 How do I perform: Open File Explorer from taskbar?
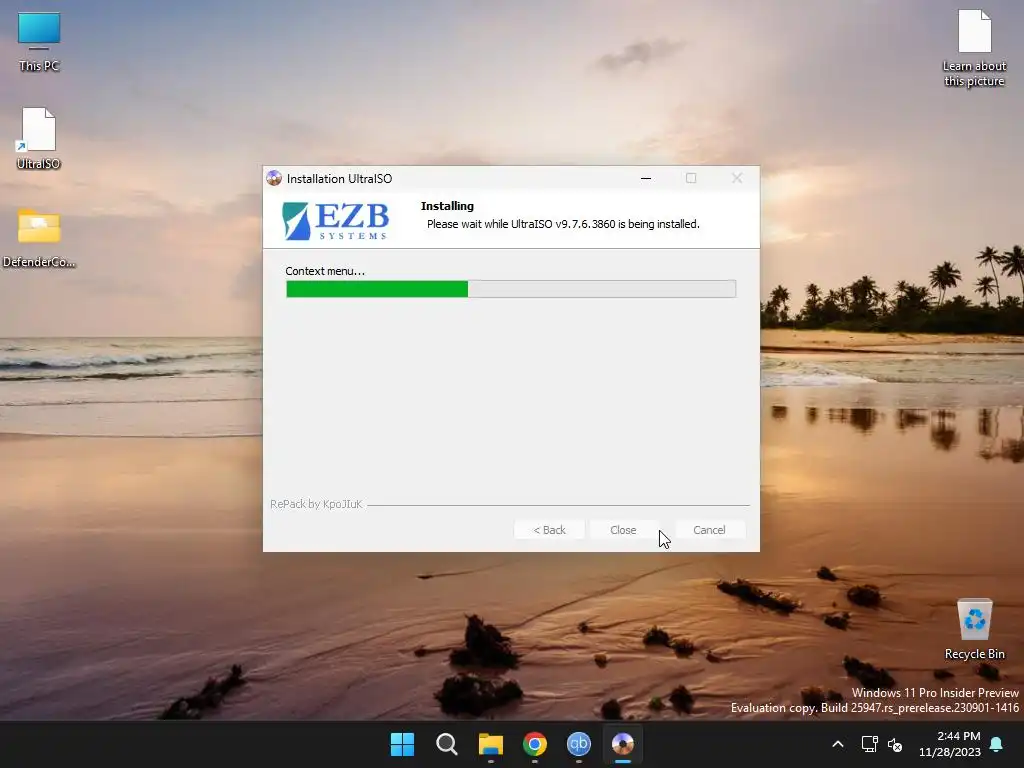click(x=490, y=744)
